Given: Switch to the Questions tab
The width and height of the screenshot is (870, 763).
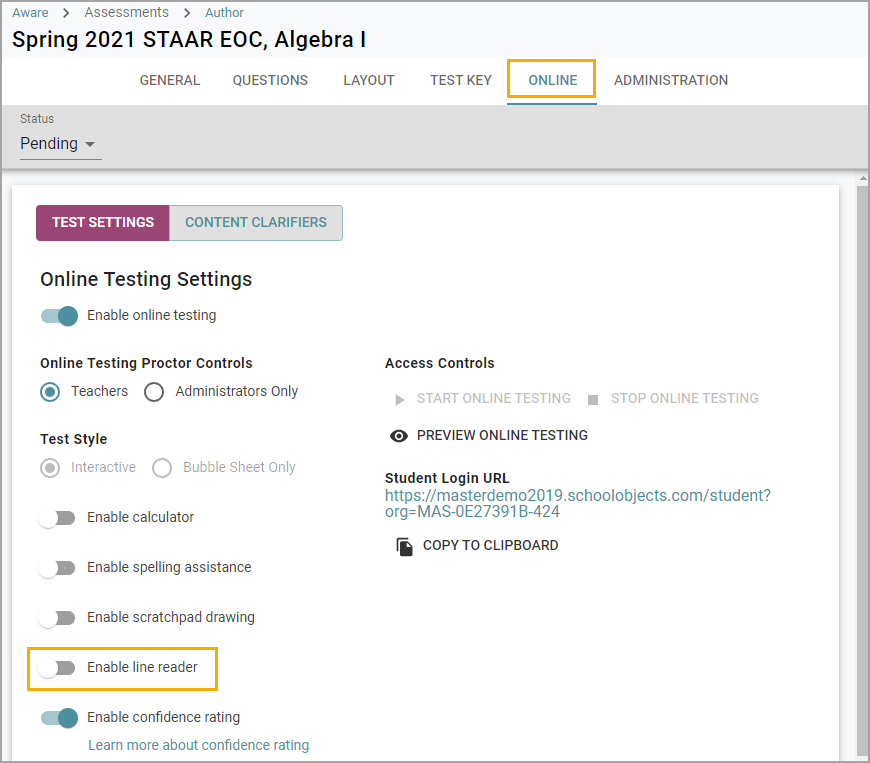Looking at the screenshot, I should [x=270, y=80].
